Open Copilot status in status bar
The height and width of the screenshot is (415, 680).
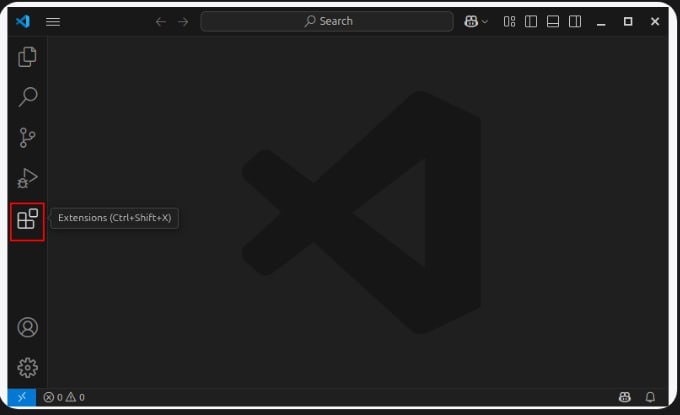click(x=624, y=397)
